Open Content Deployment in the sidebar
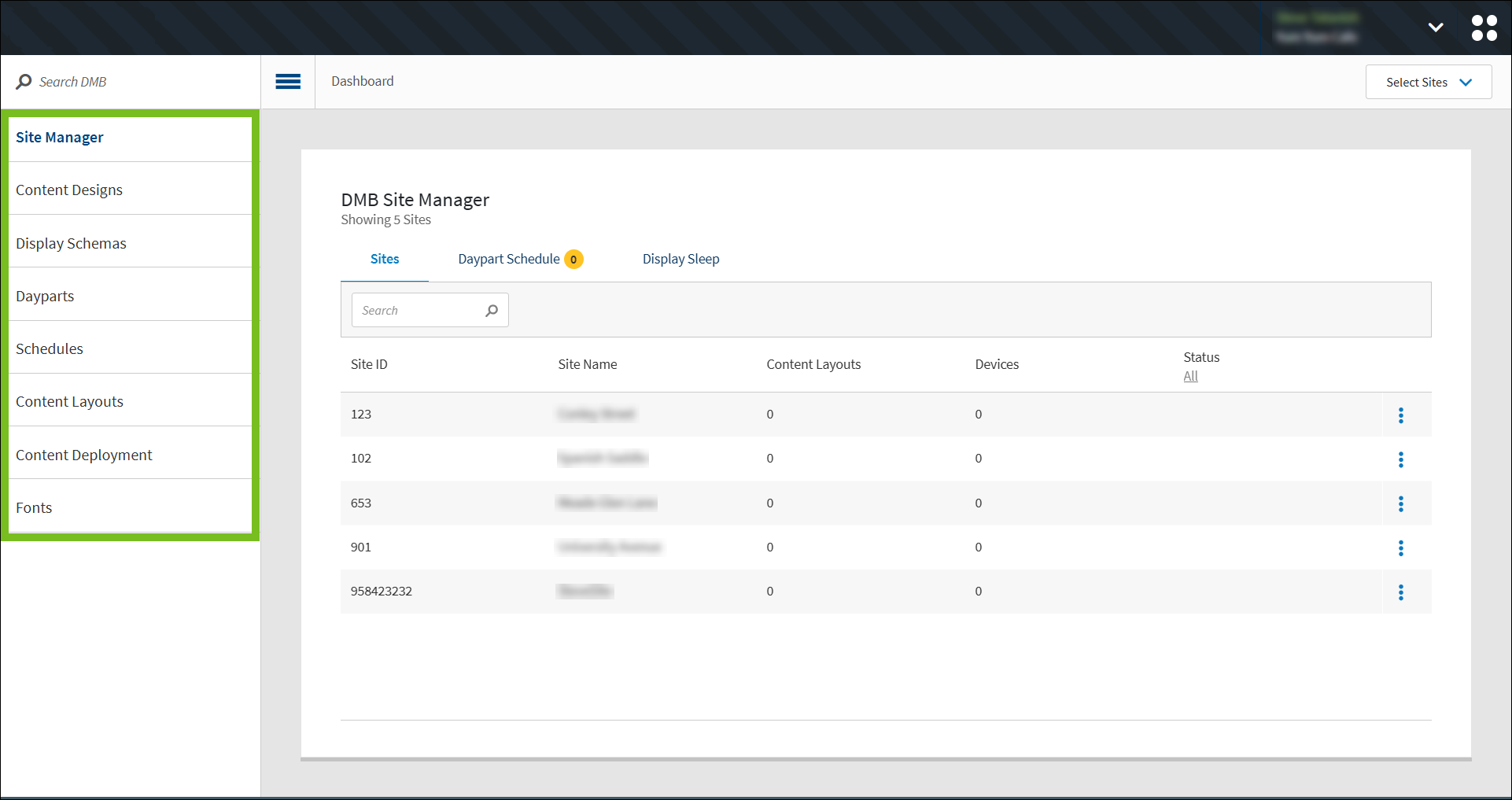Image resolution: width=1512 pixels, height=800 pixels. (x=84, y=455)
